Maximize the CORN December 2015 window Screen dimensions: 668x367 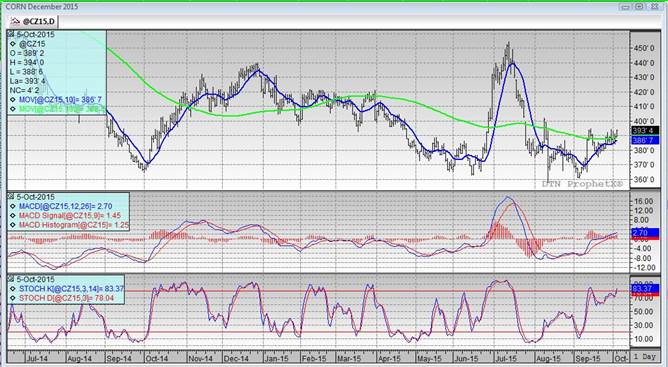639,6
